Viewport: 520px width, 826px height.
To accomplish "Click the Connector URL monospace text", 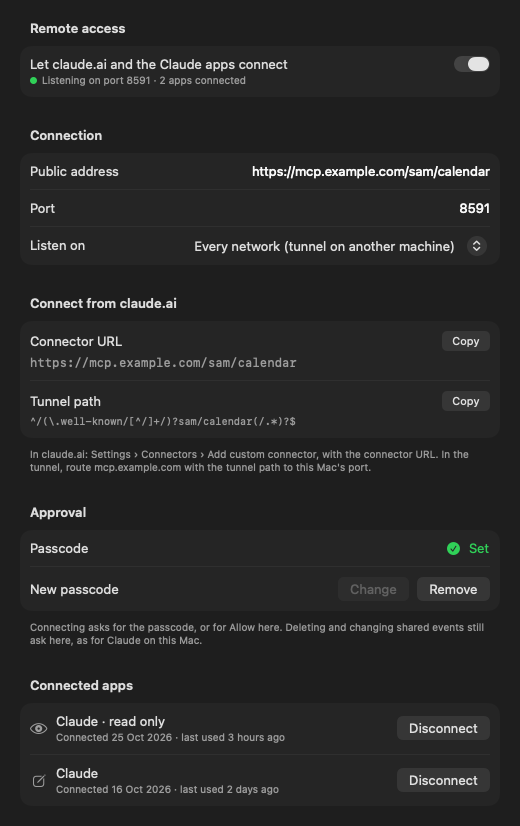I will (x=163, y=363).
